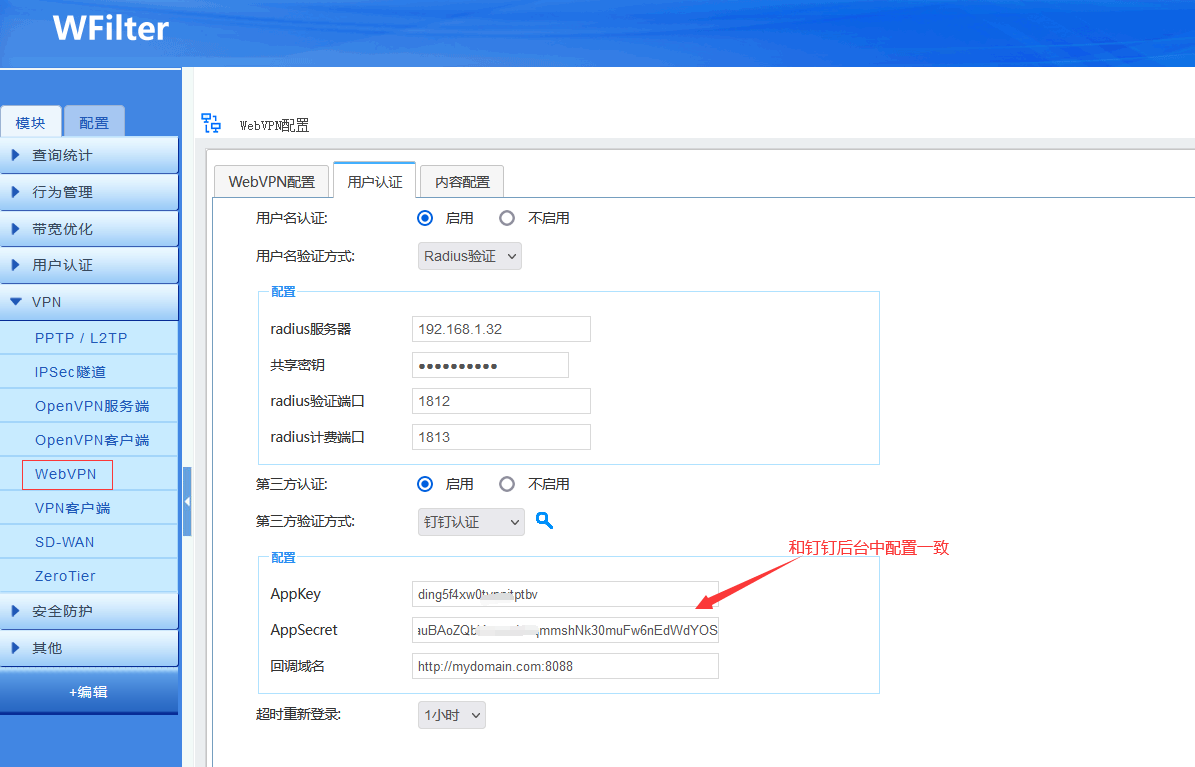Collapse the VPN menu section
1195x767 pixels.
[x=88, y=302]
